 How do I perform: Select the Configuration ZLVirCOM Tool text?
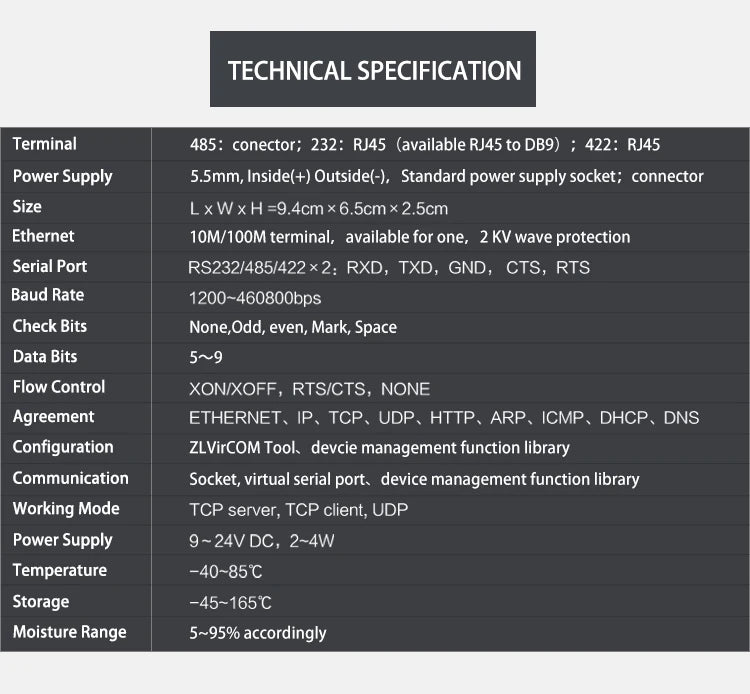(x=242, y=448)
